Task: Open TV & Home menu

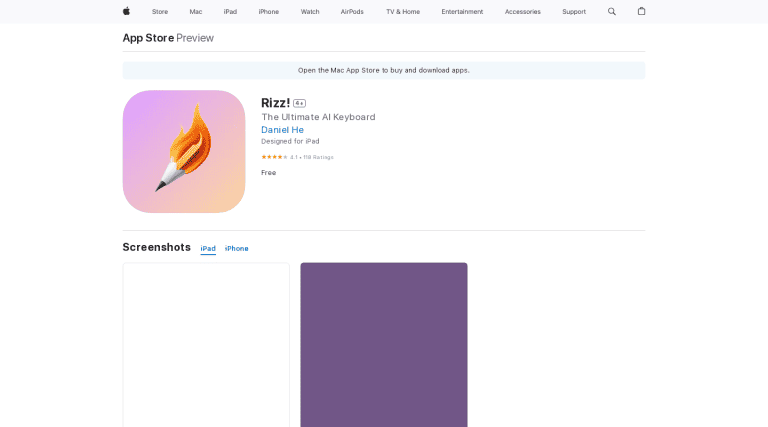Action: tap(403, 12)
